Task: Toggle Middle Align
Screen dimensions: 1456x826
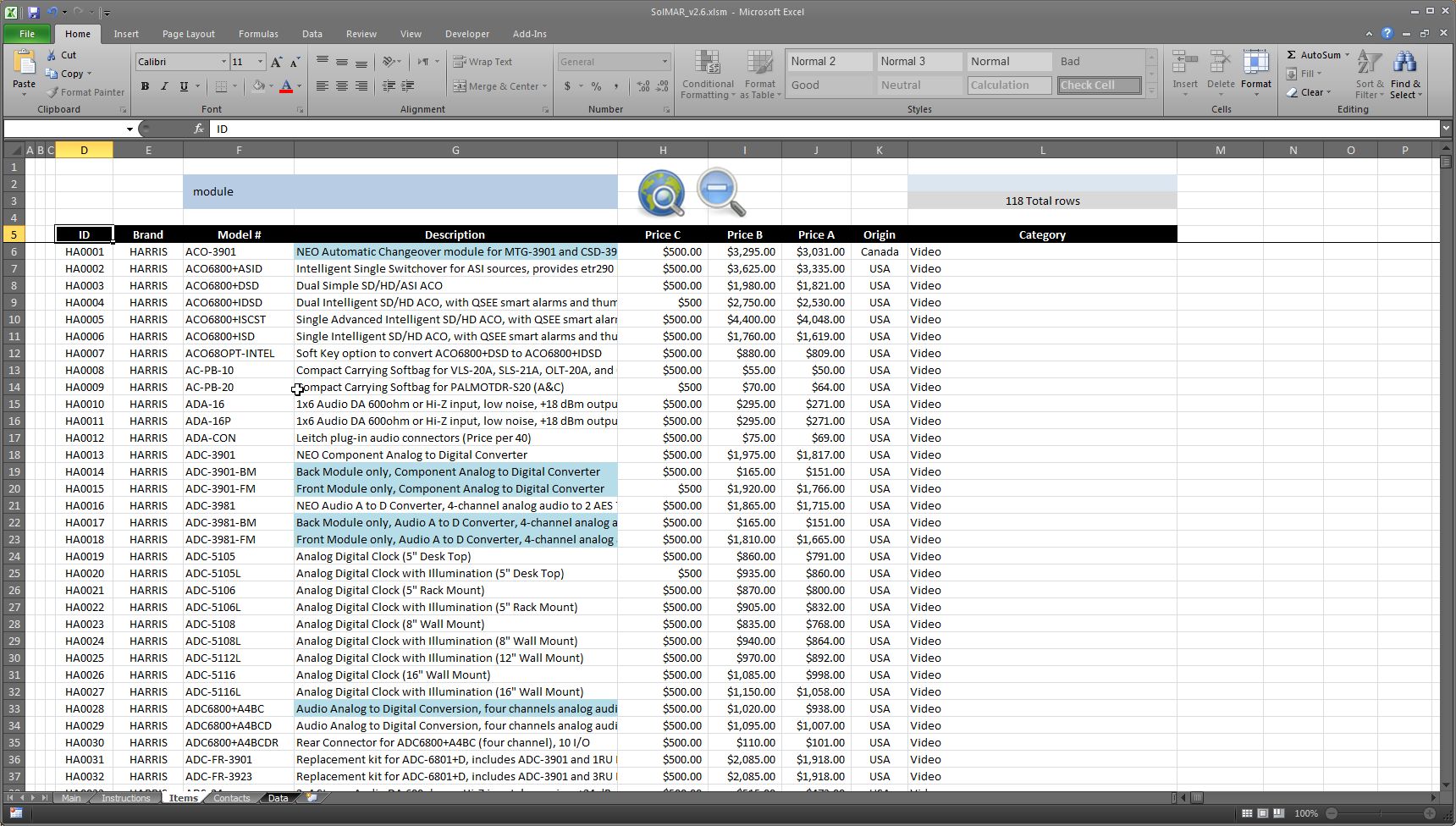Action: pos(342,62)
